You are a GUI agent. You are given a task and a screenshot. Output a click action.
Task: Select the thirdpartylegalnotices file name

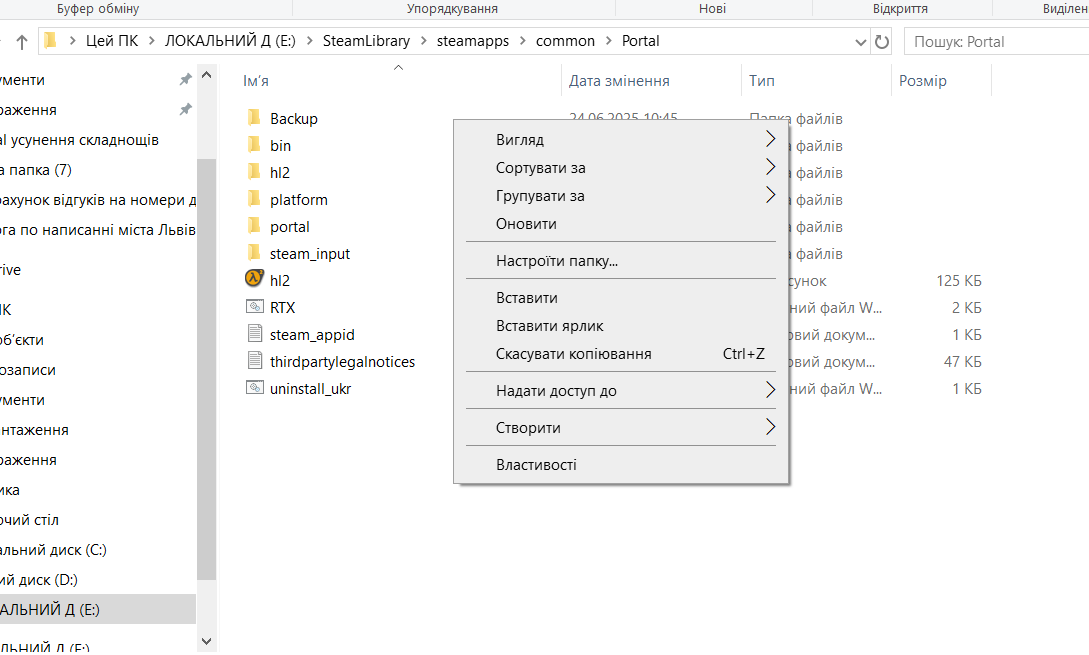pos(342,362)
